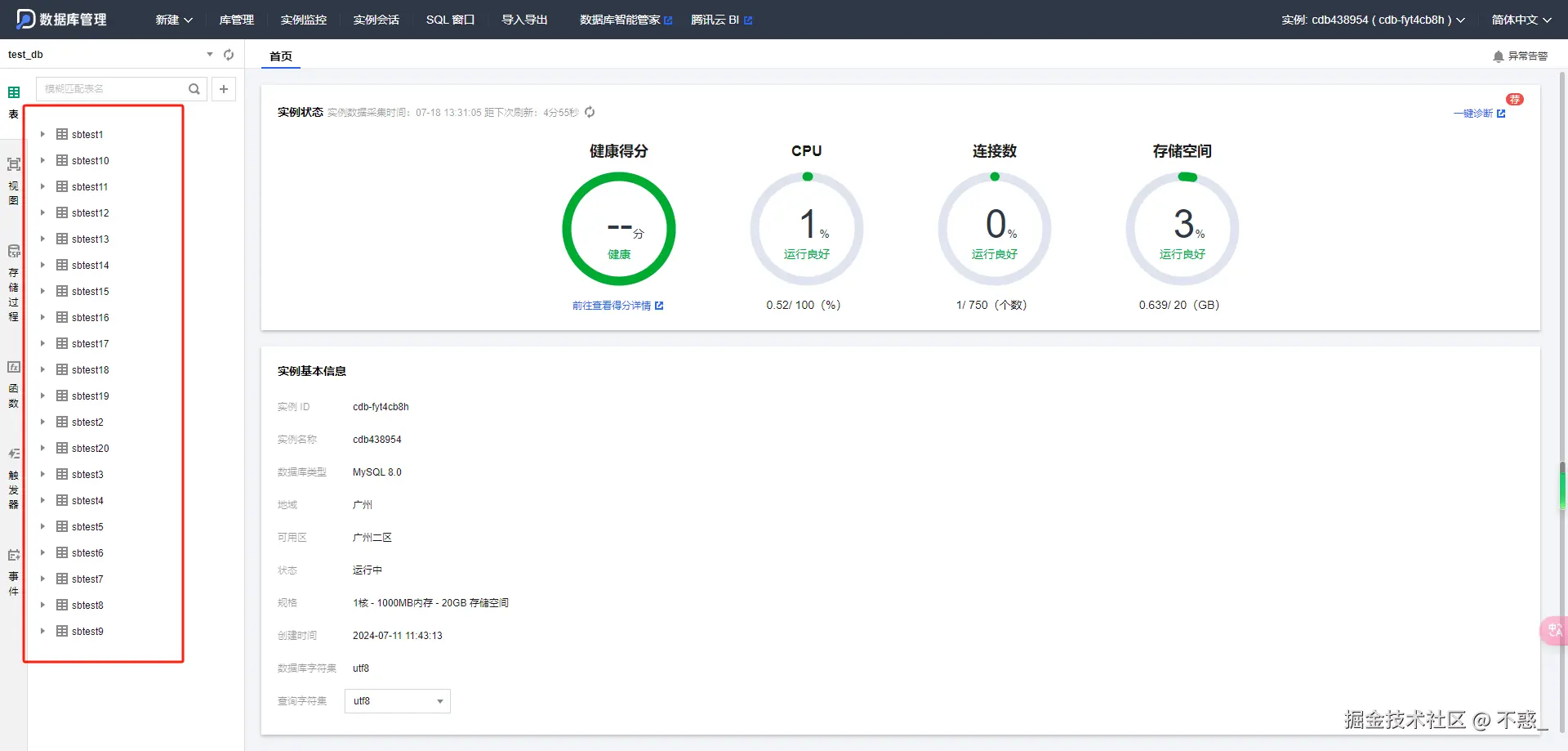Expand the sbtest13 table node
Screen dimensions: 1568x751
pos(42,239)
